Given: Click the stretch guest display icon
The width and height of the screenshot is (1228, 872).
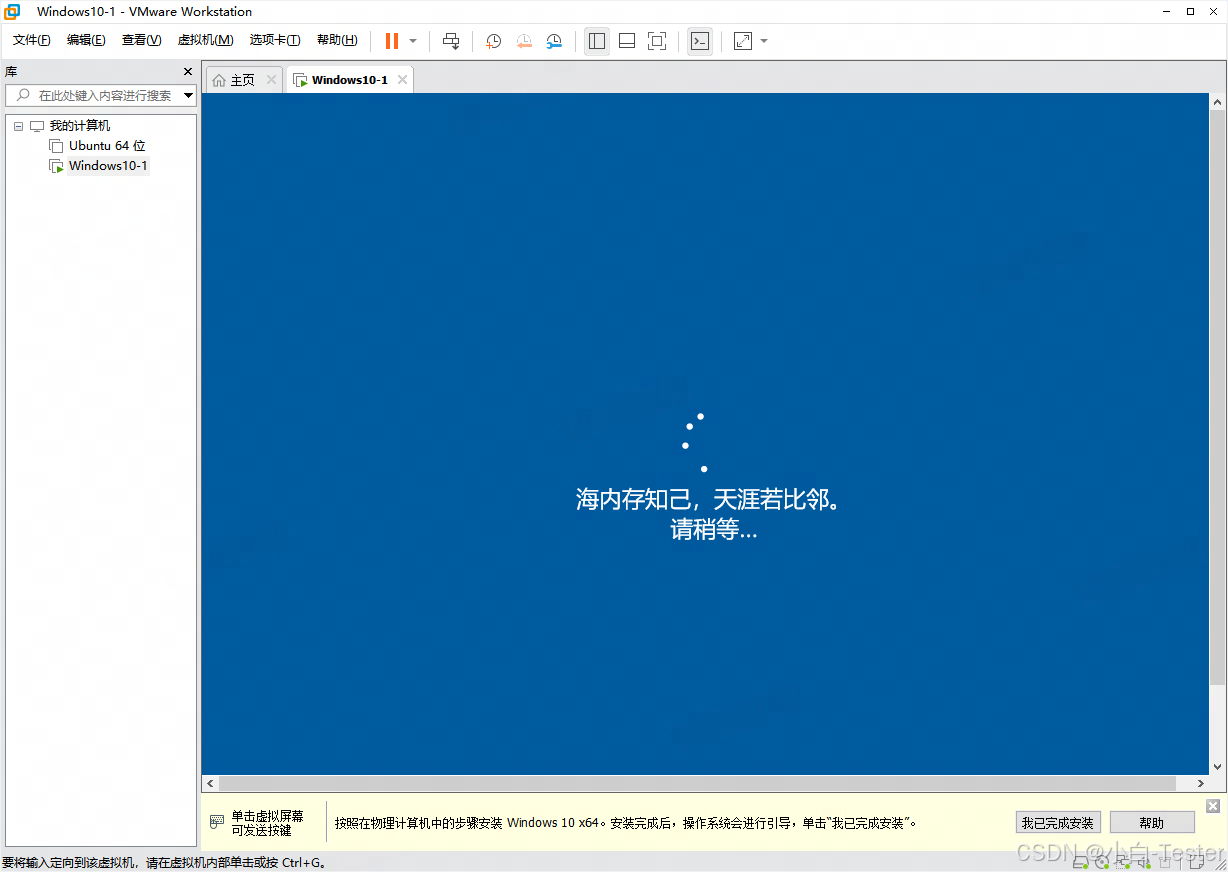Looking at the screenshot, I should (x=743, y=41).
